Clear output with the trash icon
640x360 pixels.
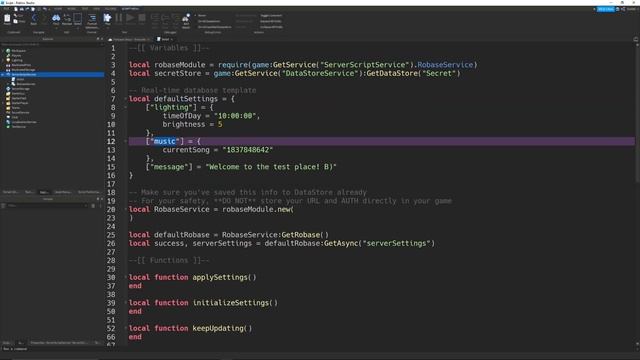93,206
